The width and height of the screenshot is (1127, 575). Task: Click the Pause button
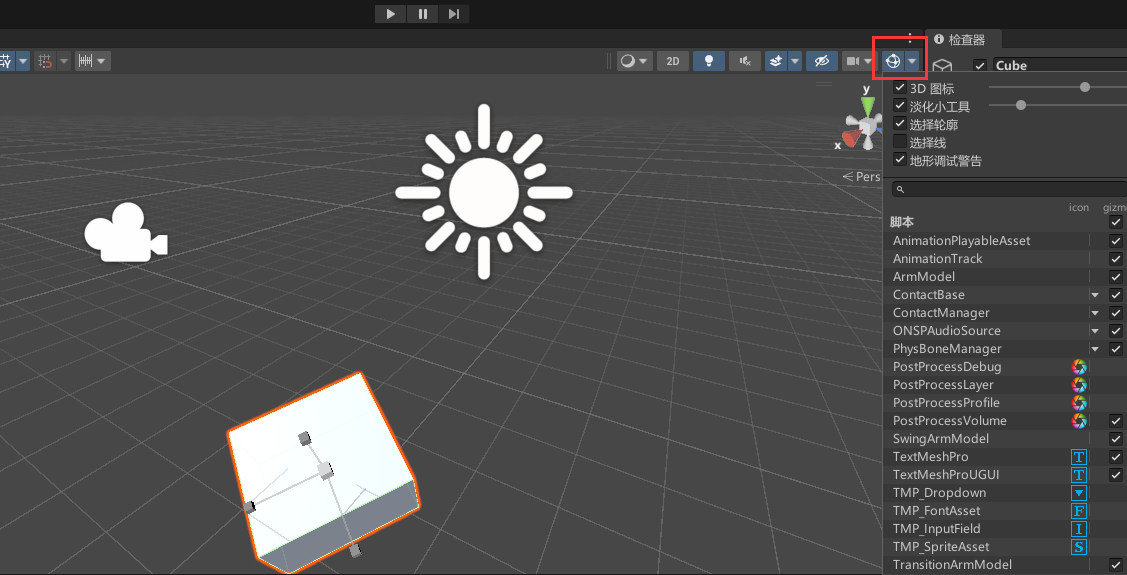click(423, 14)
